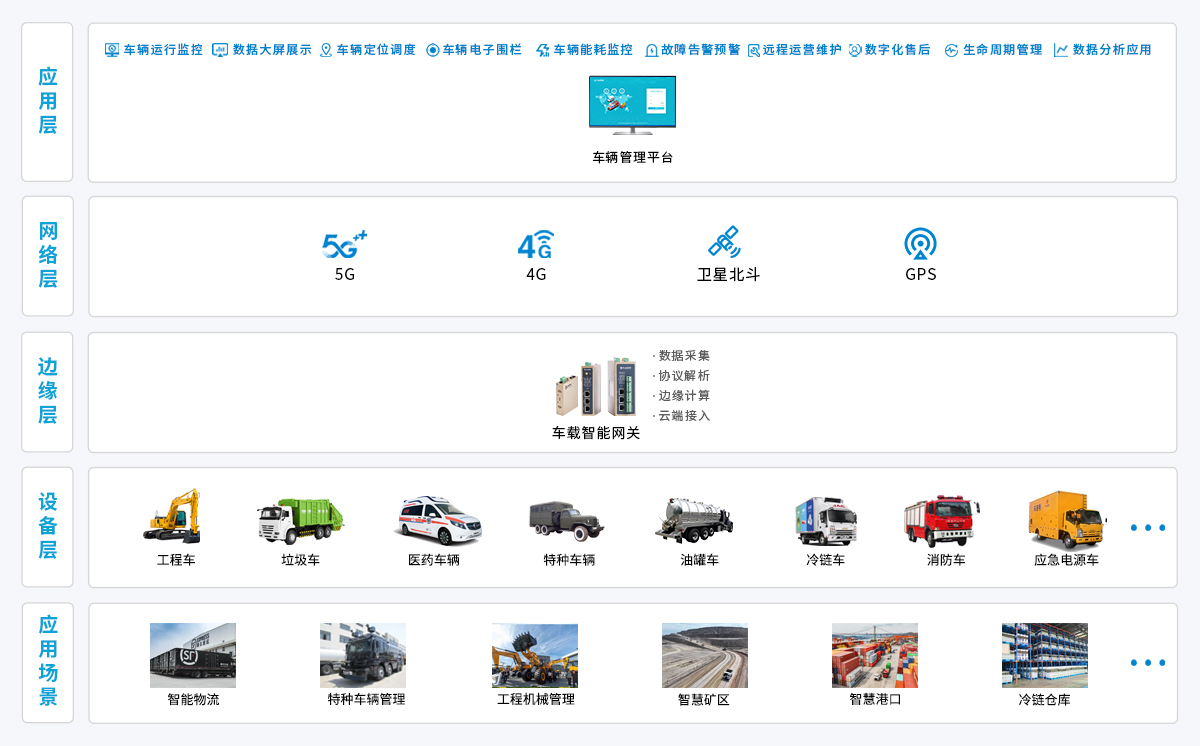Viewport: 1200px width, 746px height.
Task: Select the 应用层 layer label
Action: tap(47, 102)
